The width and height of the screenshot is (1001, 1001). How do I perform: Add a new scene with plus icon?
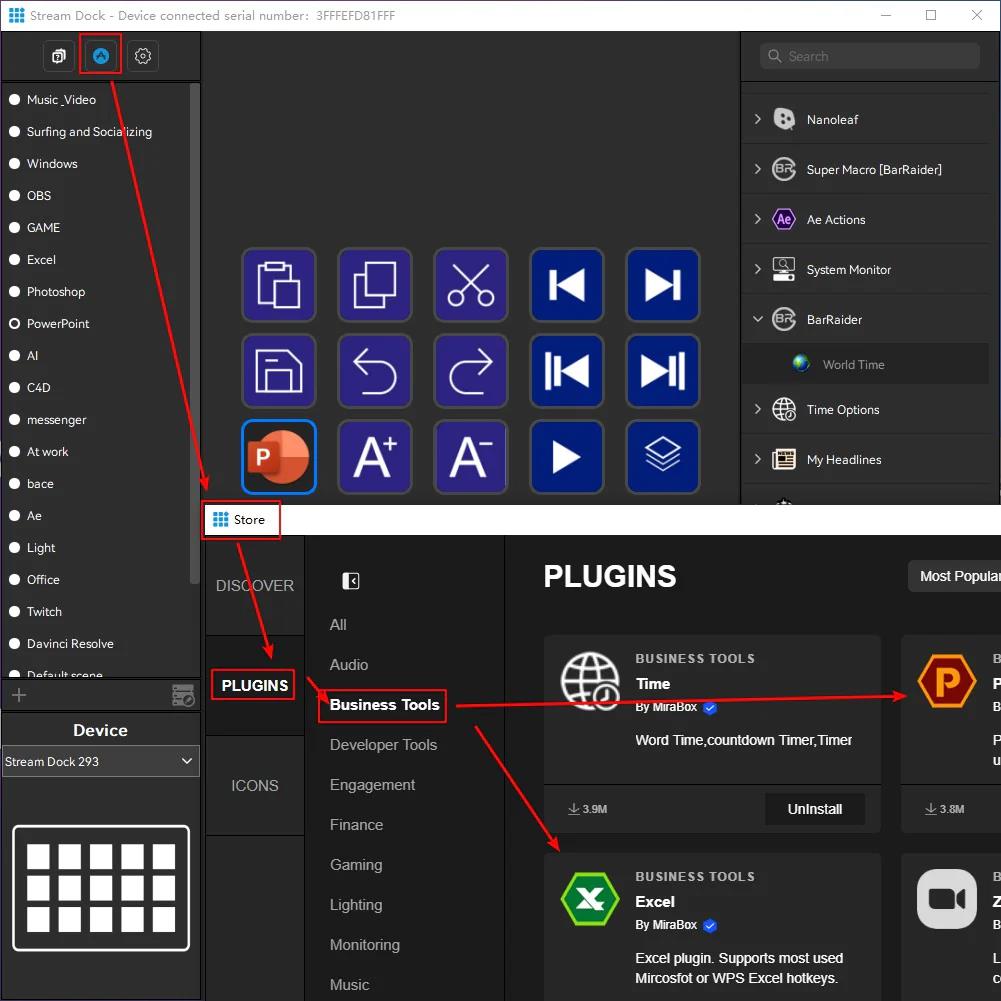19,695
